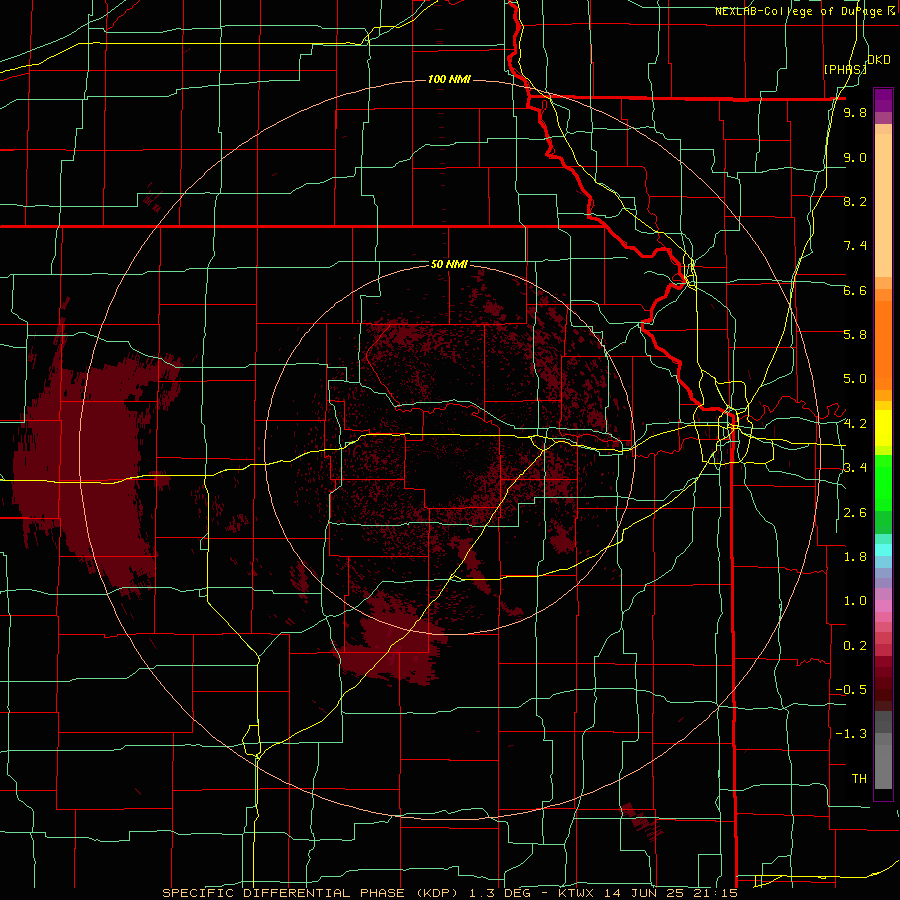Click "SPECIFIC DIFFERENTIAL PHASE" in the caption
900x900 pixels.
point(282,893)
